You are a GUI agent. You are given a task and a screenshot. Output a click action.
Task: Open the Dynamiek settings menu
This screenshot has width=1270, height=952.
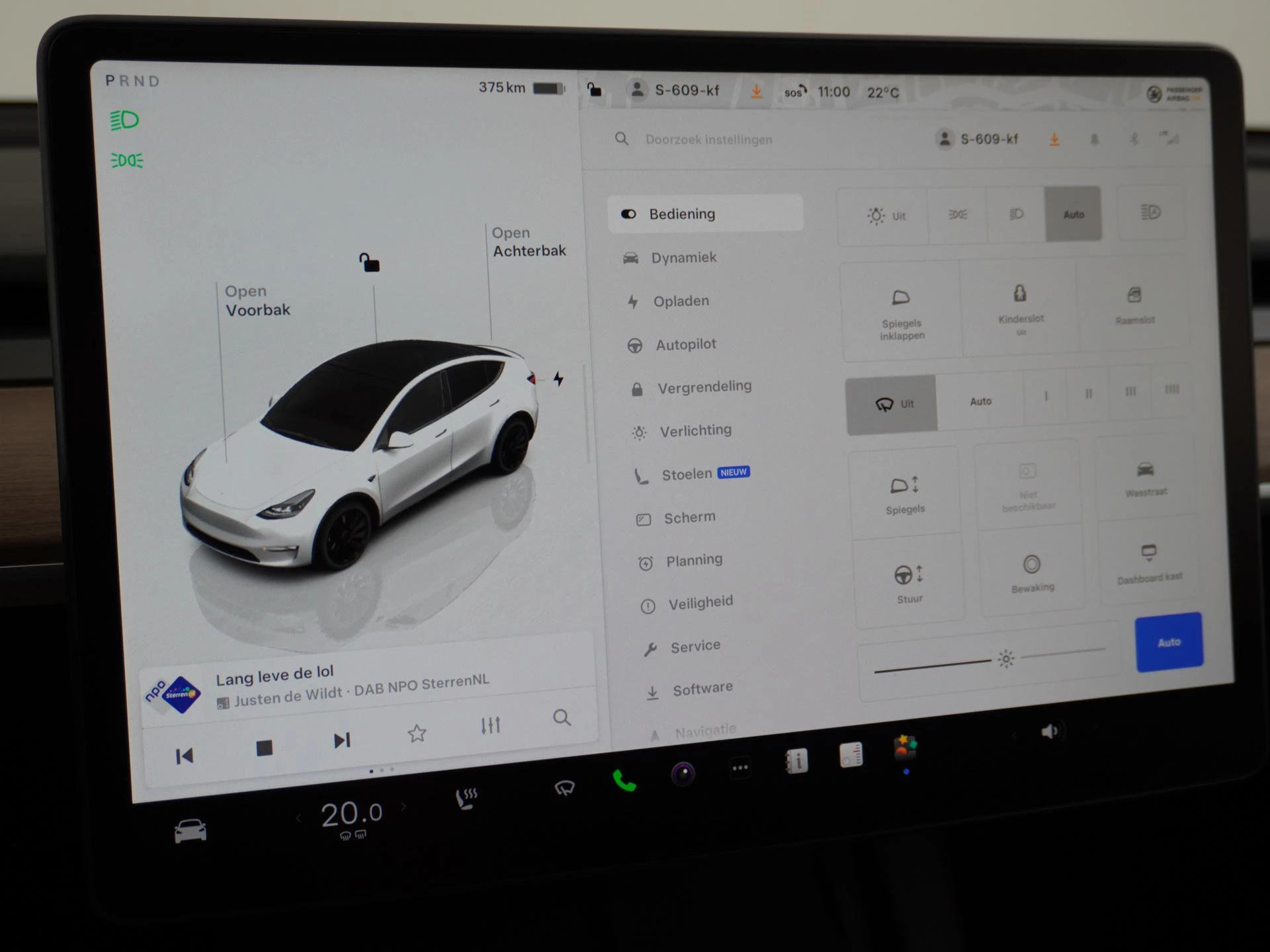(x=669, y=258)
